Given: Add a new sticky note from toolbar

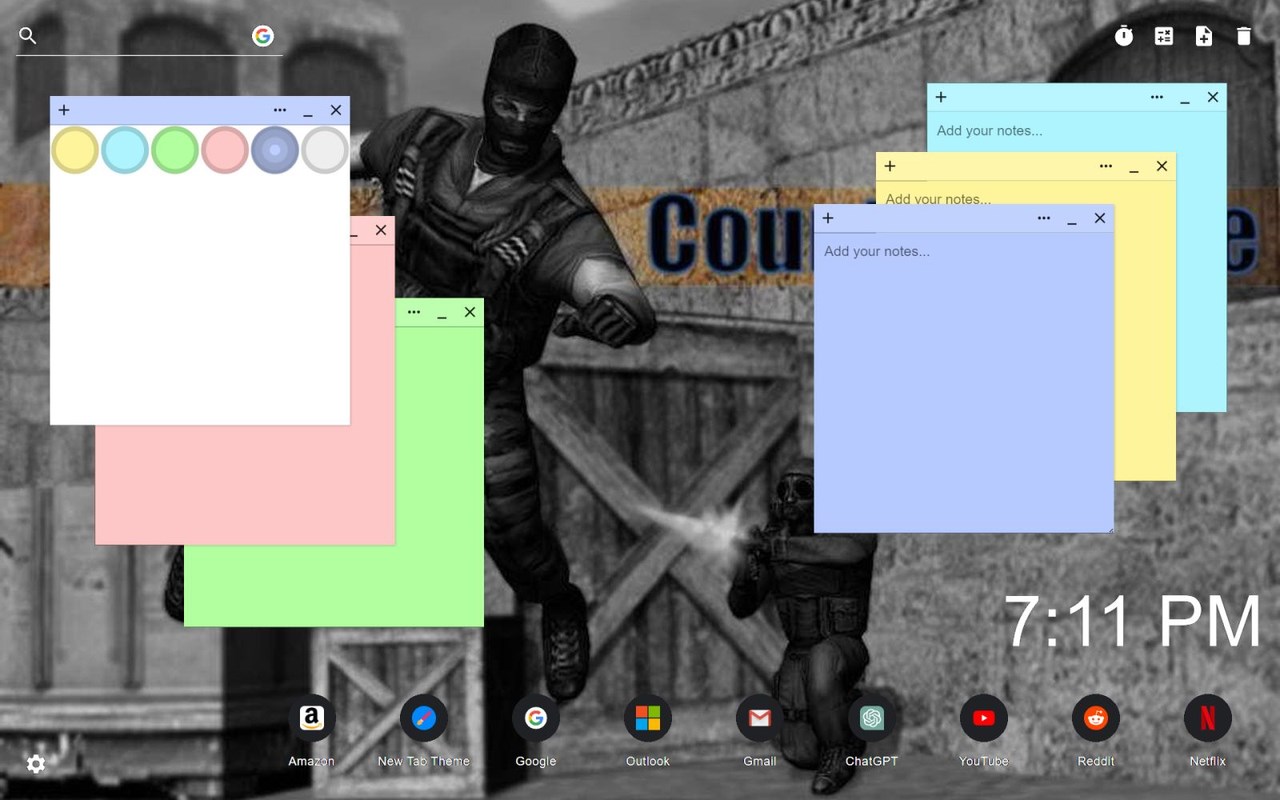Looking at the screenshot, I should [1204, 36].
